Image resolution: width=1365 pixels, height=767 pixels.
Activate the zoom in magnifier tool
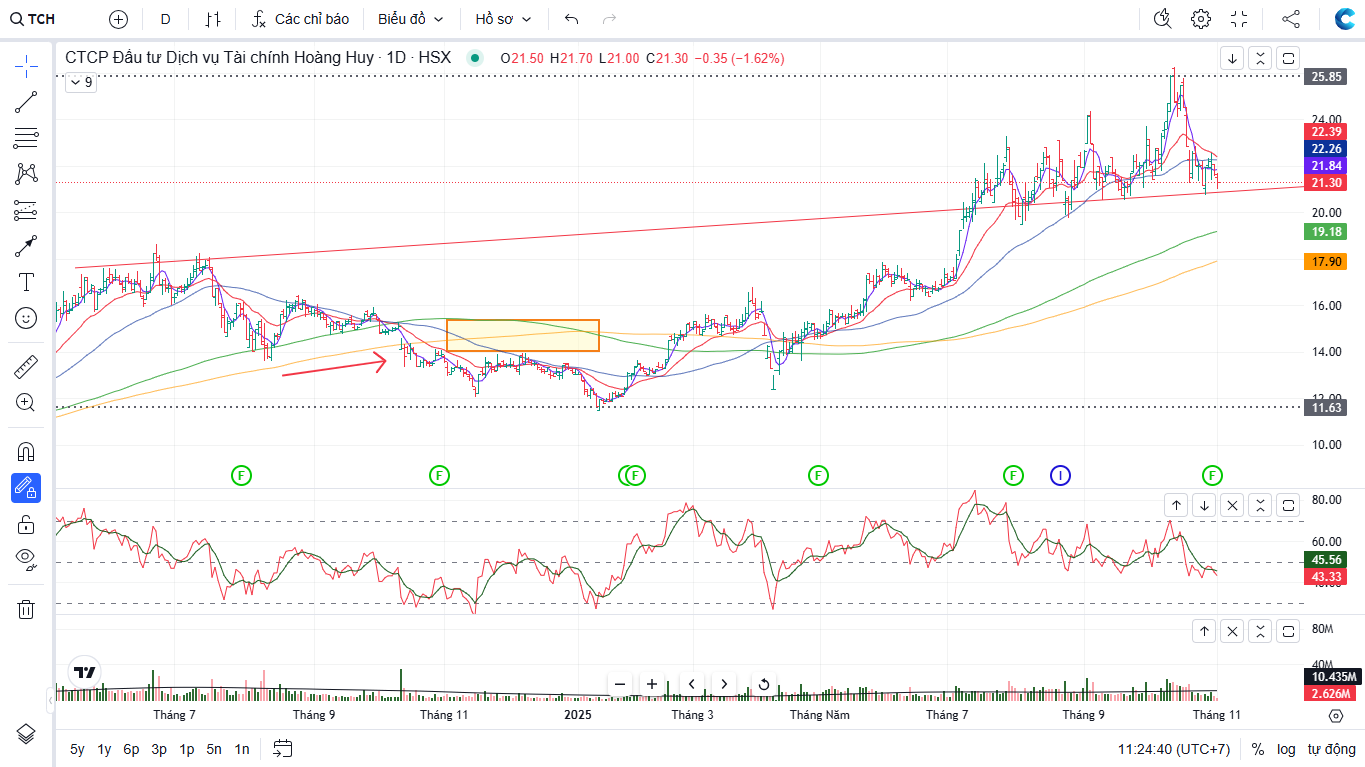pos(26,403)
